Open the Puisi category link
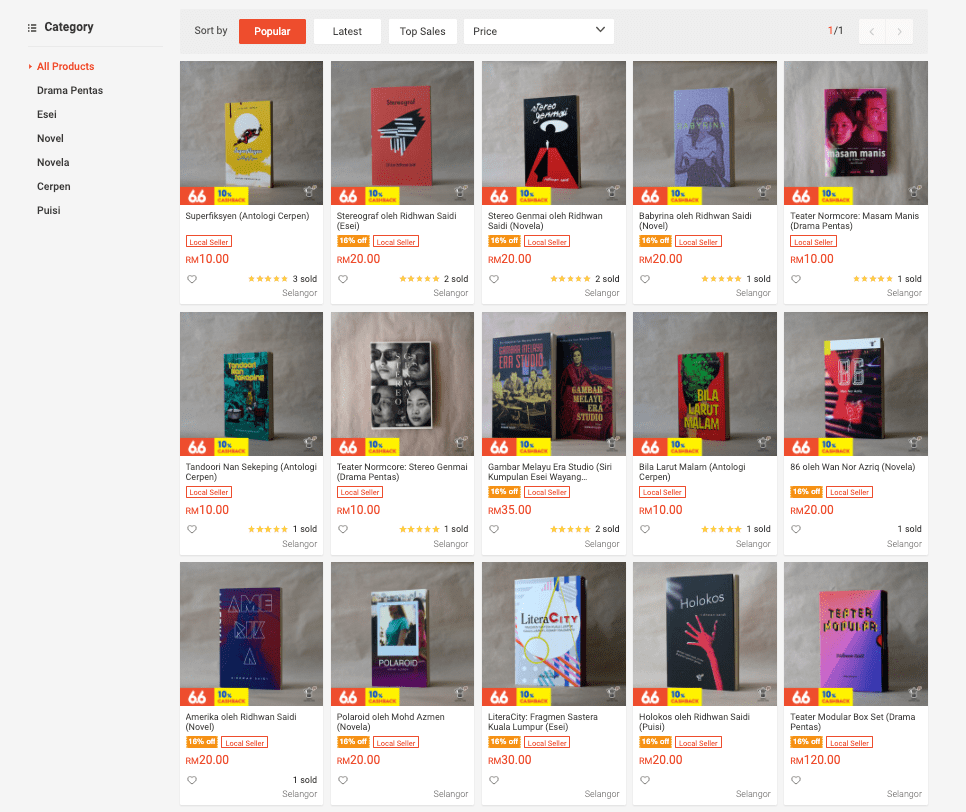Viewport: 966px width, 812px height. [x=49, y=211]
